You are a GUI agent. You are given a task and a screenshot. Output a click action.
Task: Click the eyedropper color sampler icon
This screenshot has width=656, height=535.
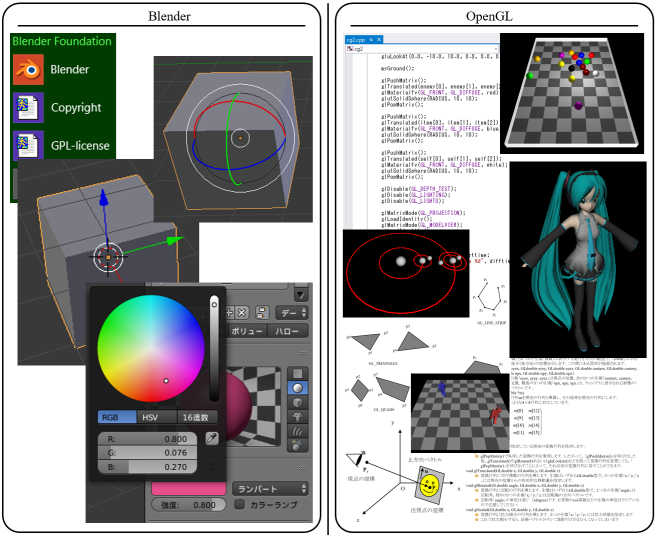click(212, 438)
